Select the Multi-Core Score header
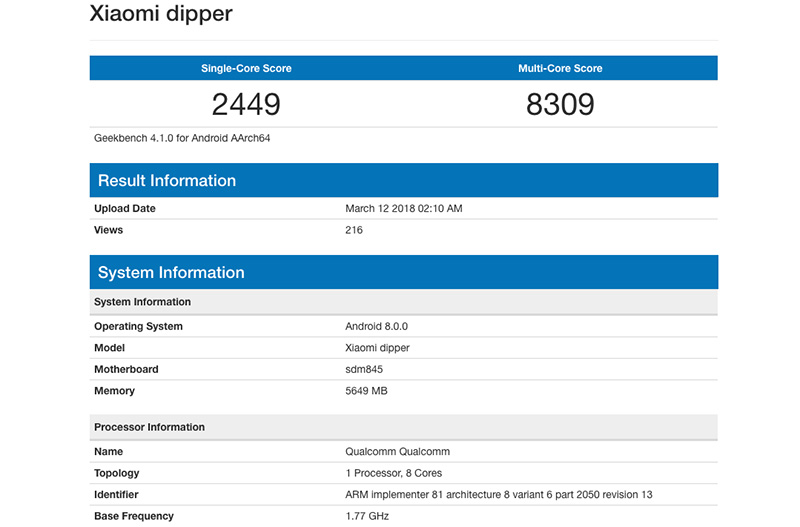 pyautogui.click(x=560, y=68)
